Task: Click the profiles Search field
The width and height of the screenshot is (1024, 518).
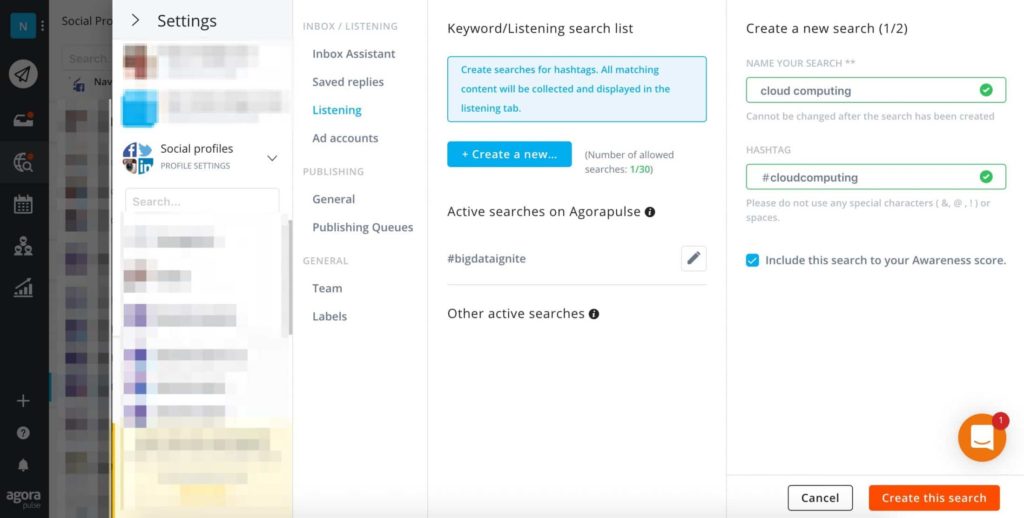Action: tap(202, 201)
